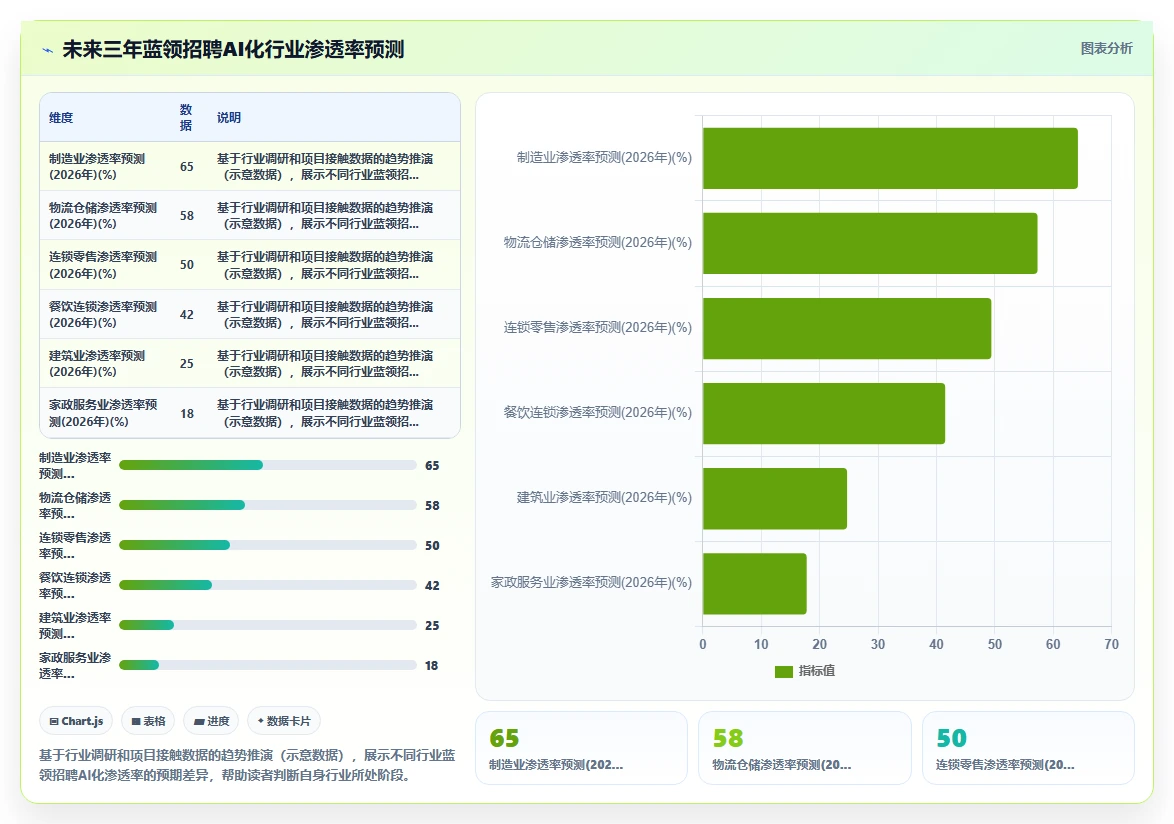Toggle the 指标值 legend swatch
Screen dimensions: 1174x824
click(783, 671)
